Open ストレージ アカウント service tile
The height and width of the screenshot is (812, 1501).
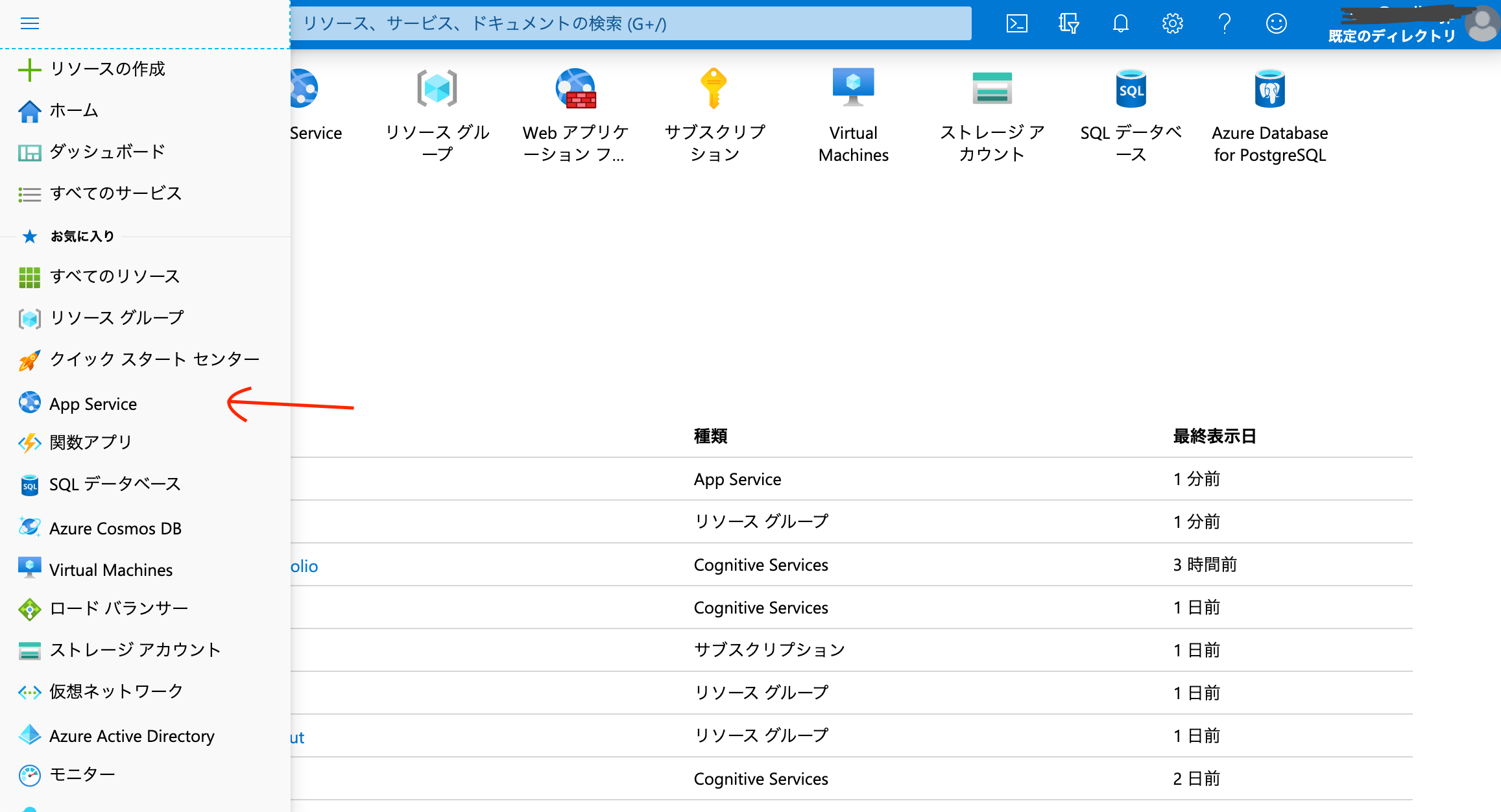pos(992,115)
